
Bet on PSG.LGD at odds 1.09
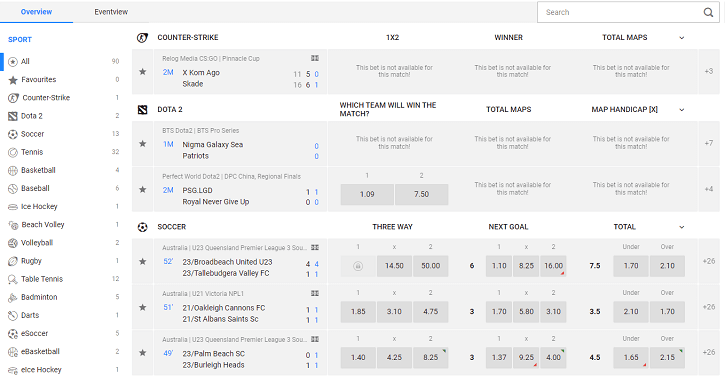click(367, 195)
